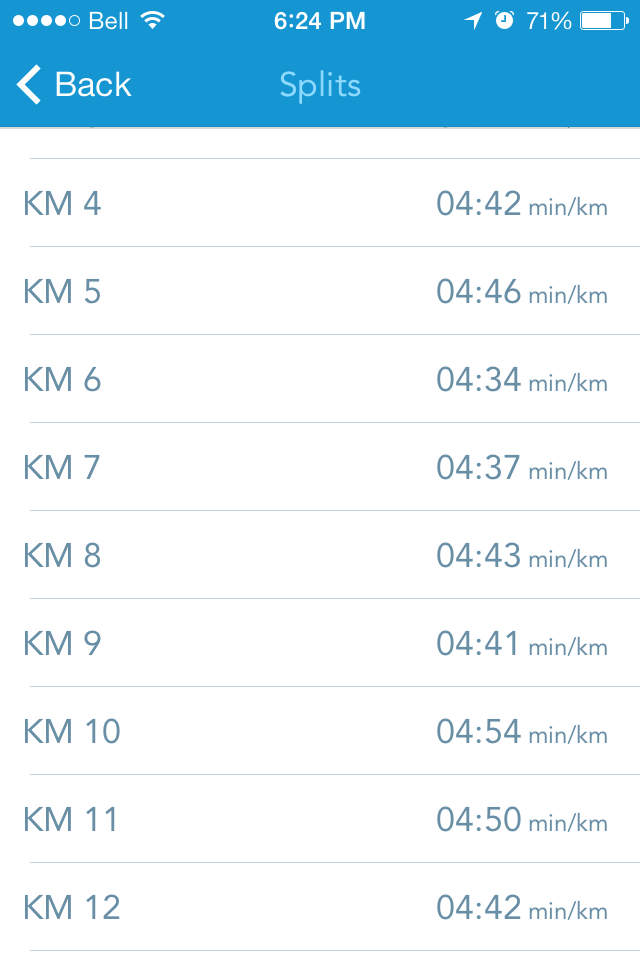Tap the location services arrow icon
Screen dimensions: 640x960
tap(473, 20)
